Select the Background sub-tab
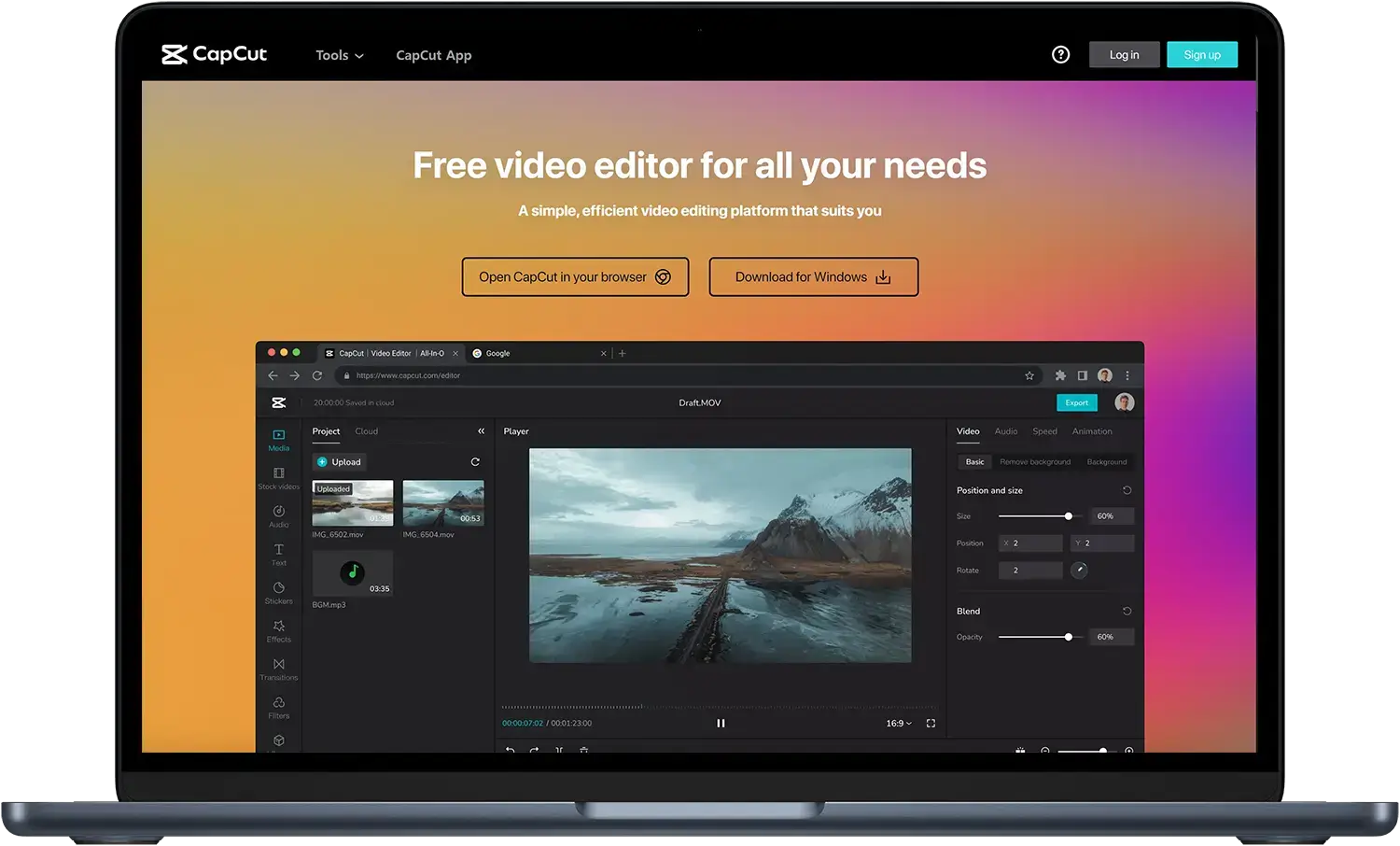 coord(1107,461)
